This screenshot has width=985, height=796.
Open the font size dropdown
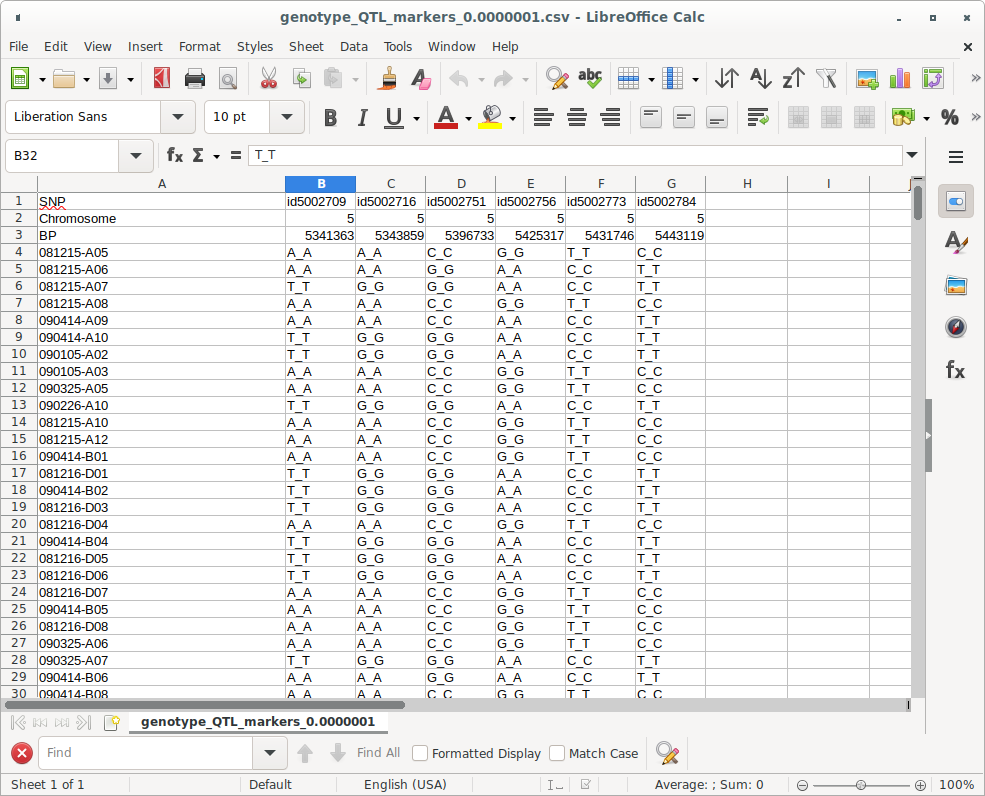pos(287,117)
